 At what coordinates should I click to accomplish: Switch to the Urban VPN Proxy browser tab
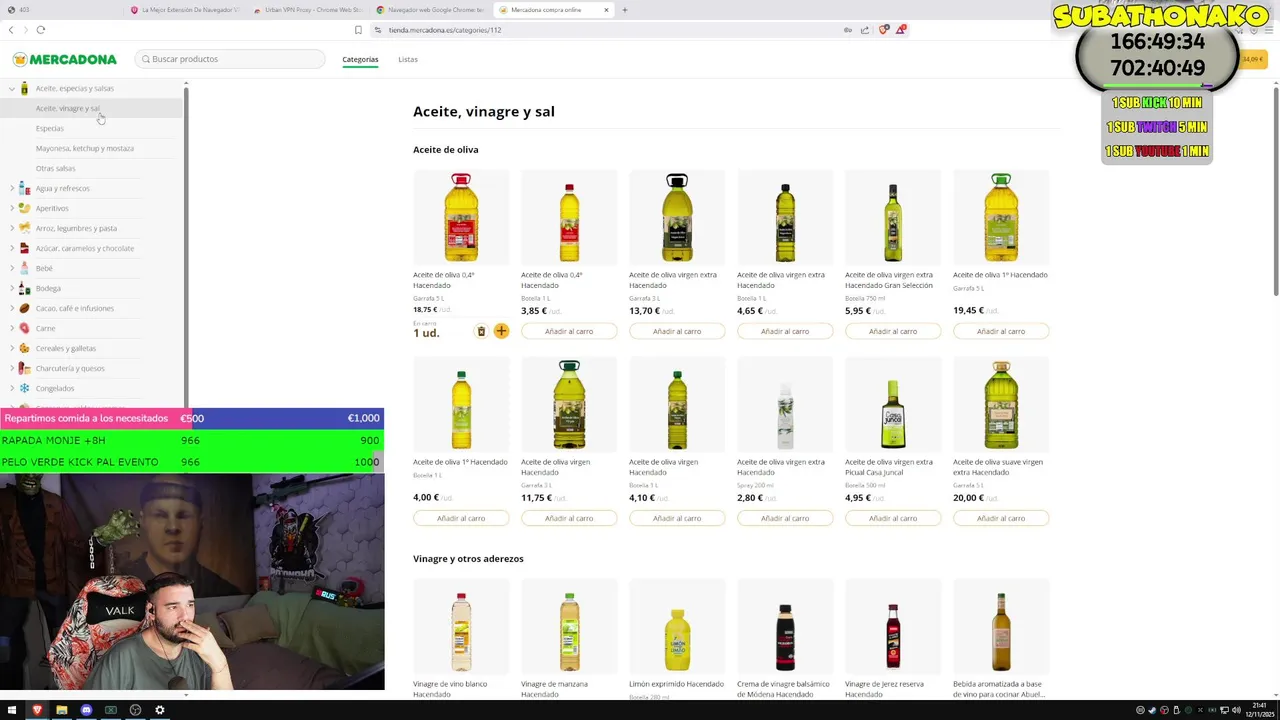point(307,10)
